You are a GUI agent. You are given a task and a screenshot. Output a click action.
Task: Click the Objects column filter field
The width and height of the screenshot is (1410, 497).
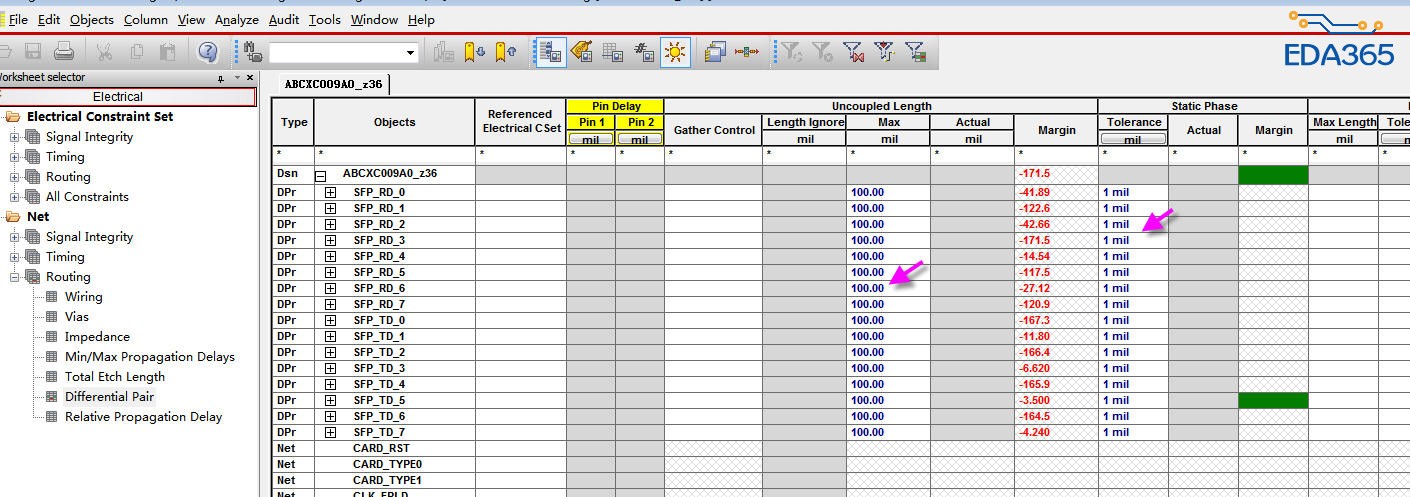coord(394,154)
